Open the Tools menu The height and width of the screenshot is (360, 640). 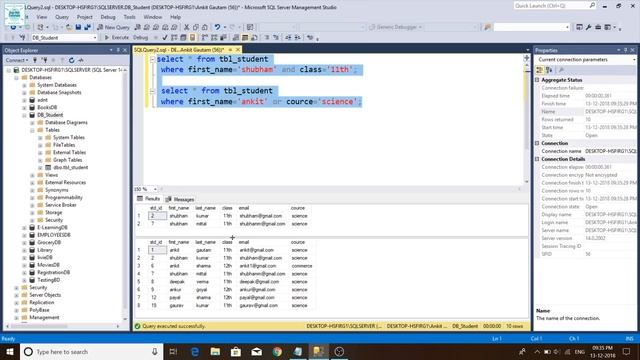129,17
